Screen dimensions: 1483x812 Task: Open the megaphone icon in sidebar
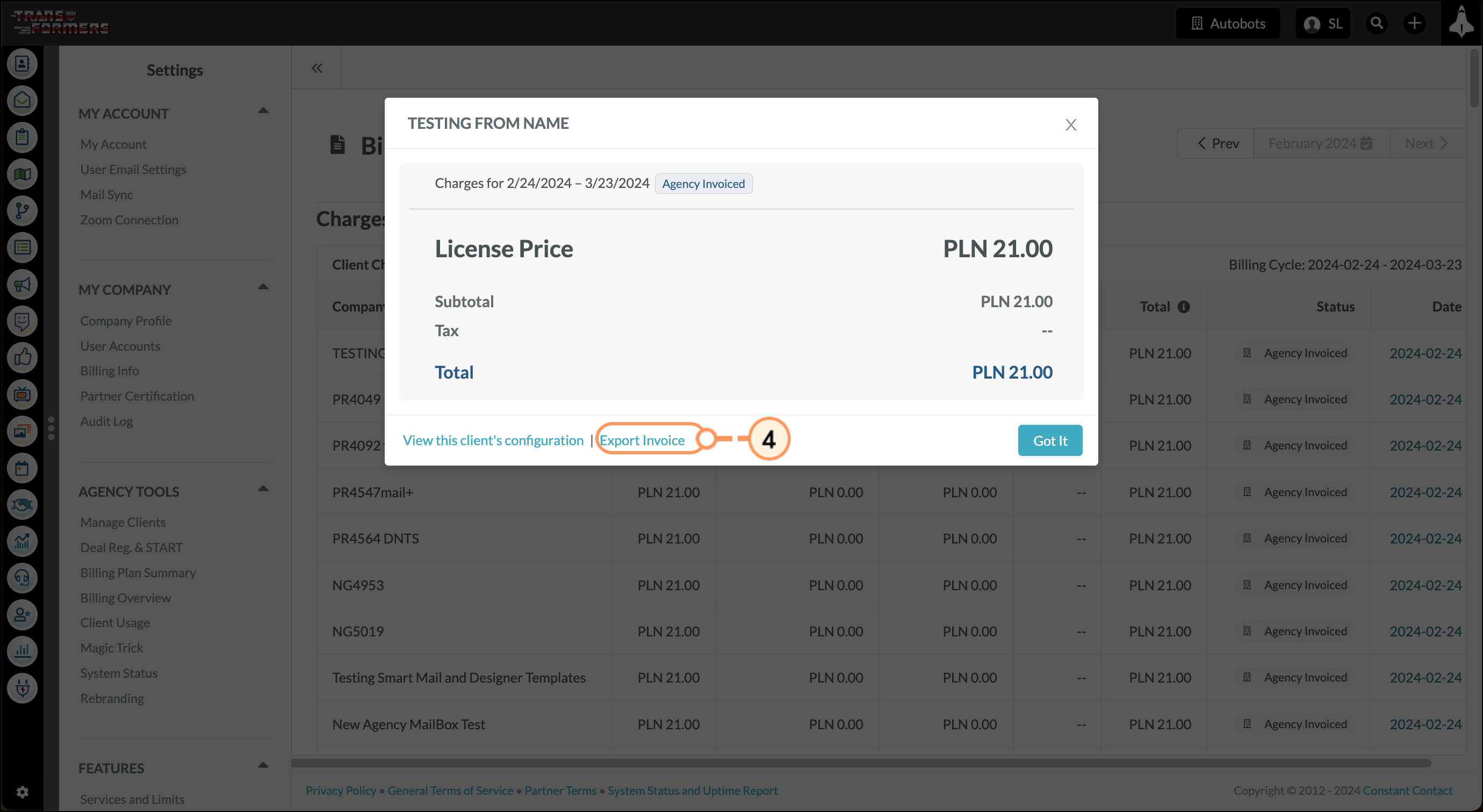click(x=22, y=285)
